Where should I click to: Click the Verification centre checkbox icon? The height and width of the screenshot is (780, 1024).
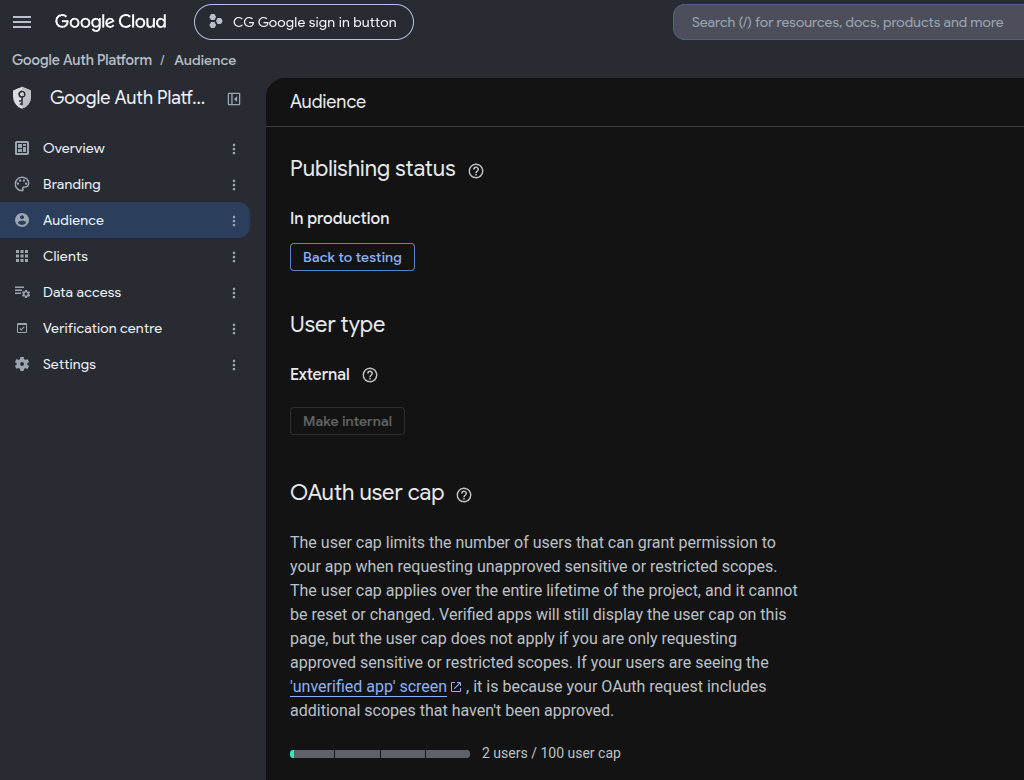click(22, 328)
